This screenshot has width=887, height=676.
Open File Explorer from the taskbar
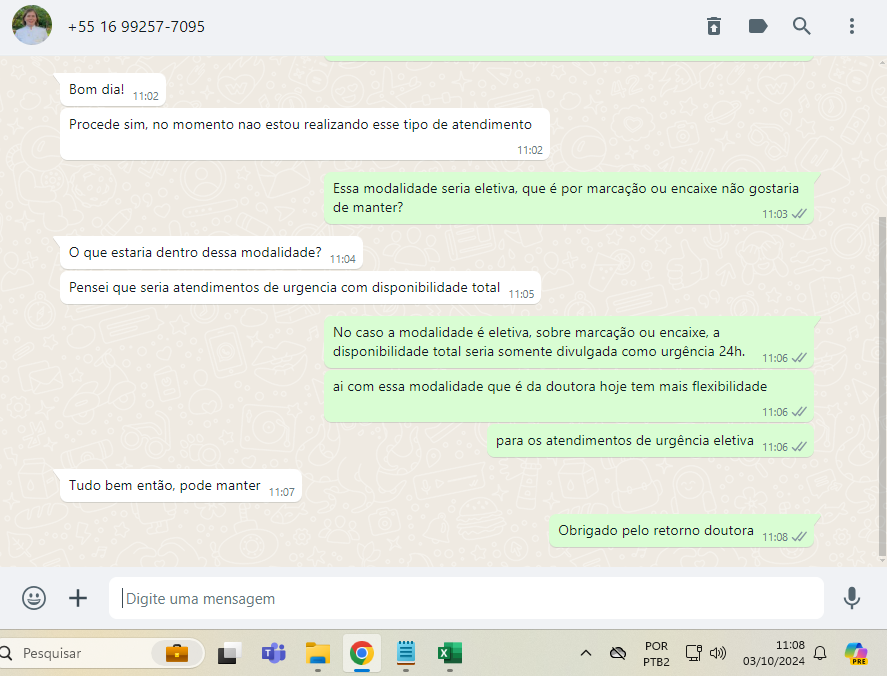[x=317, y=653]
